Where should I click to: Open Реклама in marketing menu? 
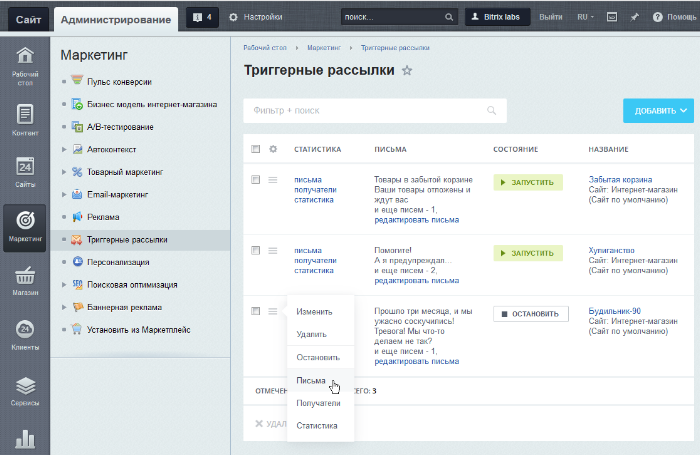click(103, 217)
